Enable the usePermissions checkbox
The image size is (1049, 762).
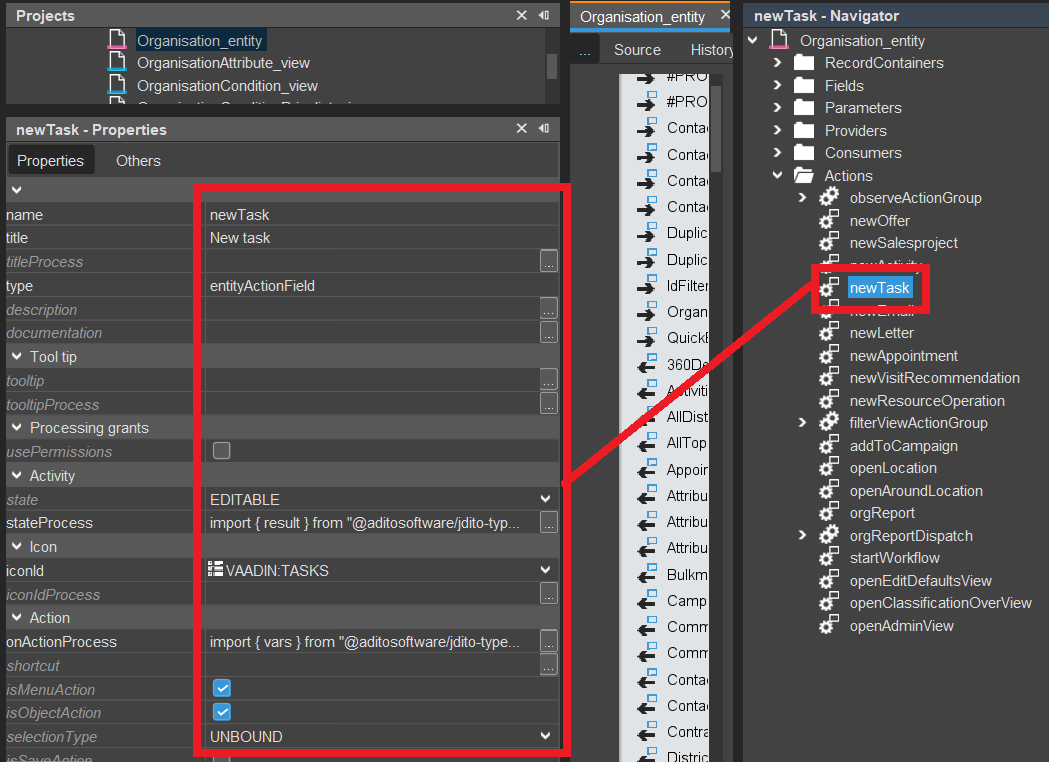click(x=222, y=451)
